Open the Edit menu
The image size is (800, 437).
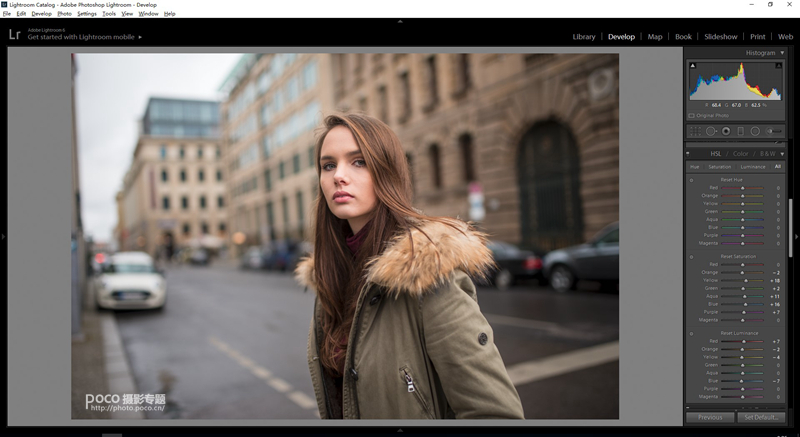click(21, 14)
